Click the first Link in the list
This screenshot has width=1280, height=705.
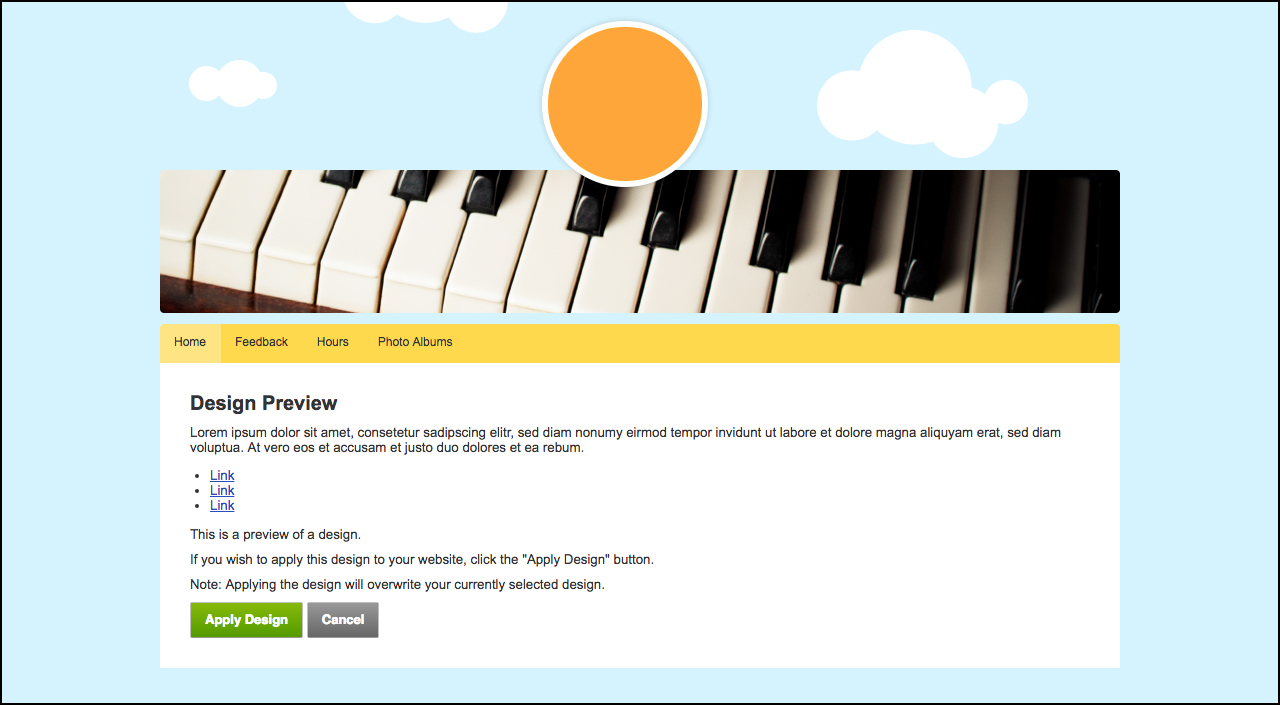click(222, 476)
